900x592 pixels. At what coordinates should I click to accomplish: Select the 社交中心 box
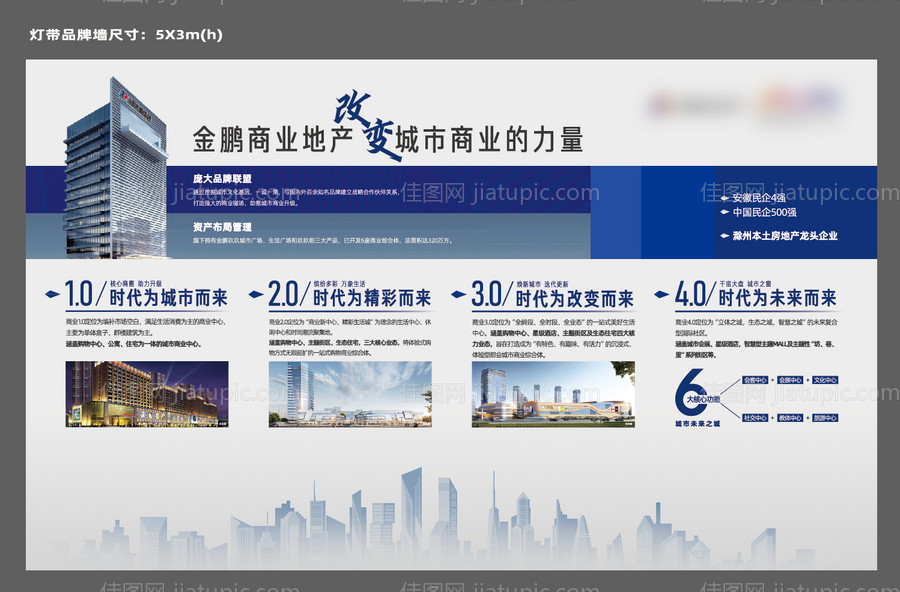[755, 417]
